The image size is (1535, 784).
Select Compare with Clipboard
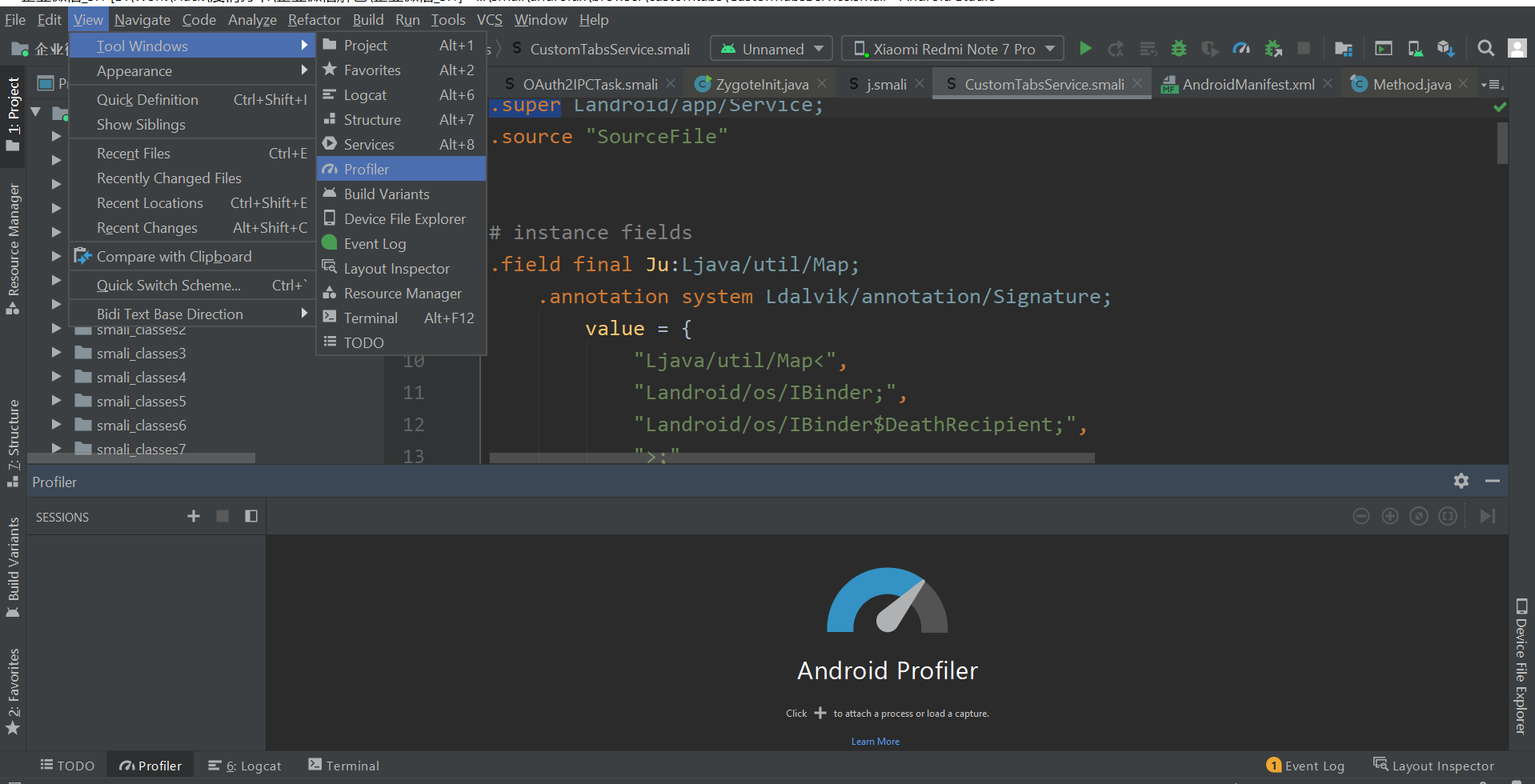coord(192,256)
